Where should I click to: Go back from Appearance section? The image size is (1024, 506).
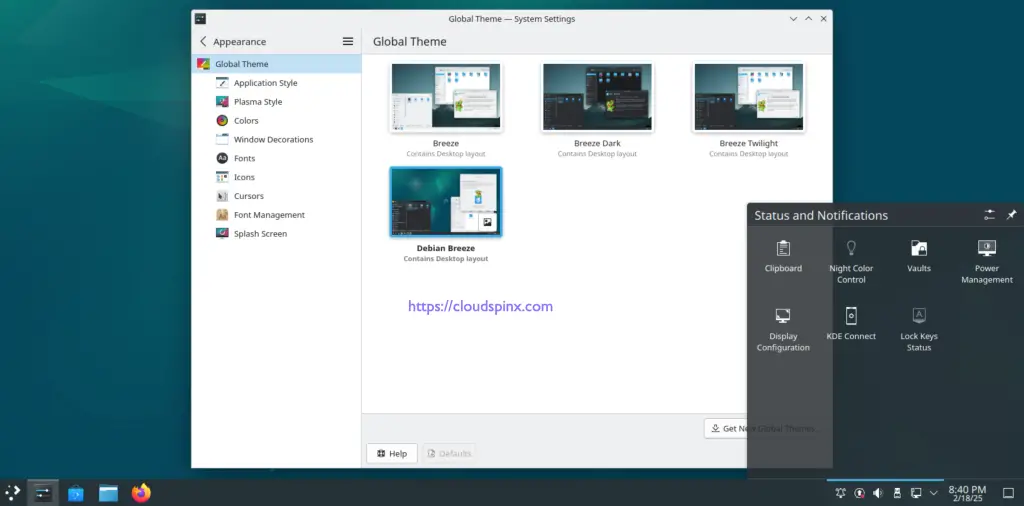[x=203, y=42]
